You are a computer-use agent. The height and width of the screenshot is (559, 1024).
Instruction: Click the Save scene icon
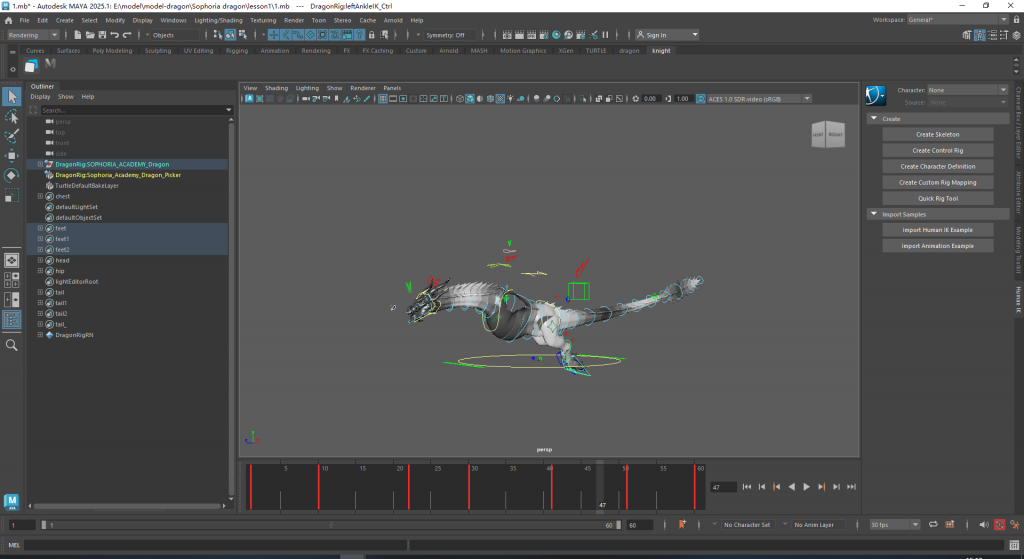click(x=100, y=35)
